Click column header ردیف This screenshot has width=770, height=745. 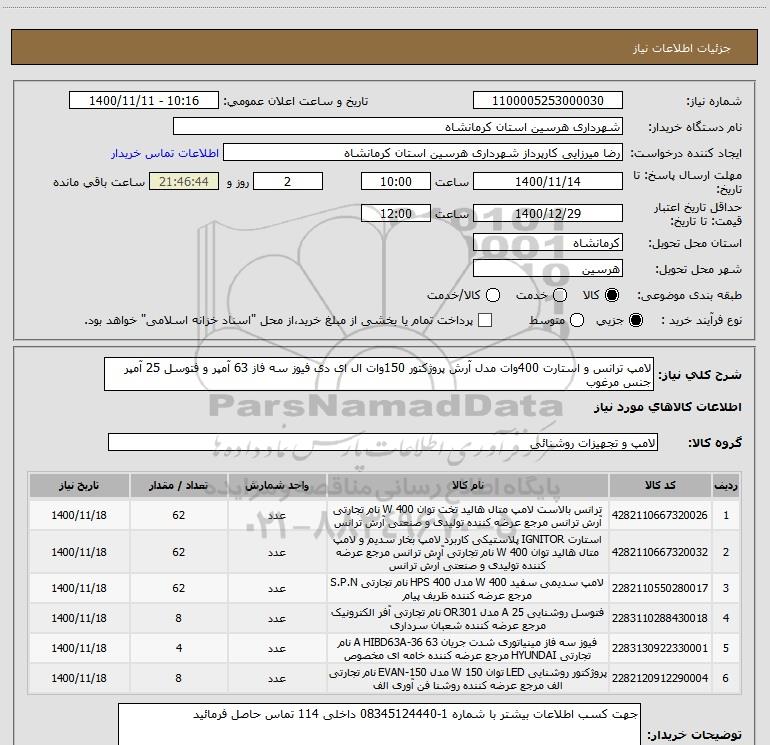(x=726, y=486)
